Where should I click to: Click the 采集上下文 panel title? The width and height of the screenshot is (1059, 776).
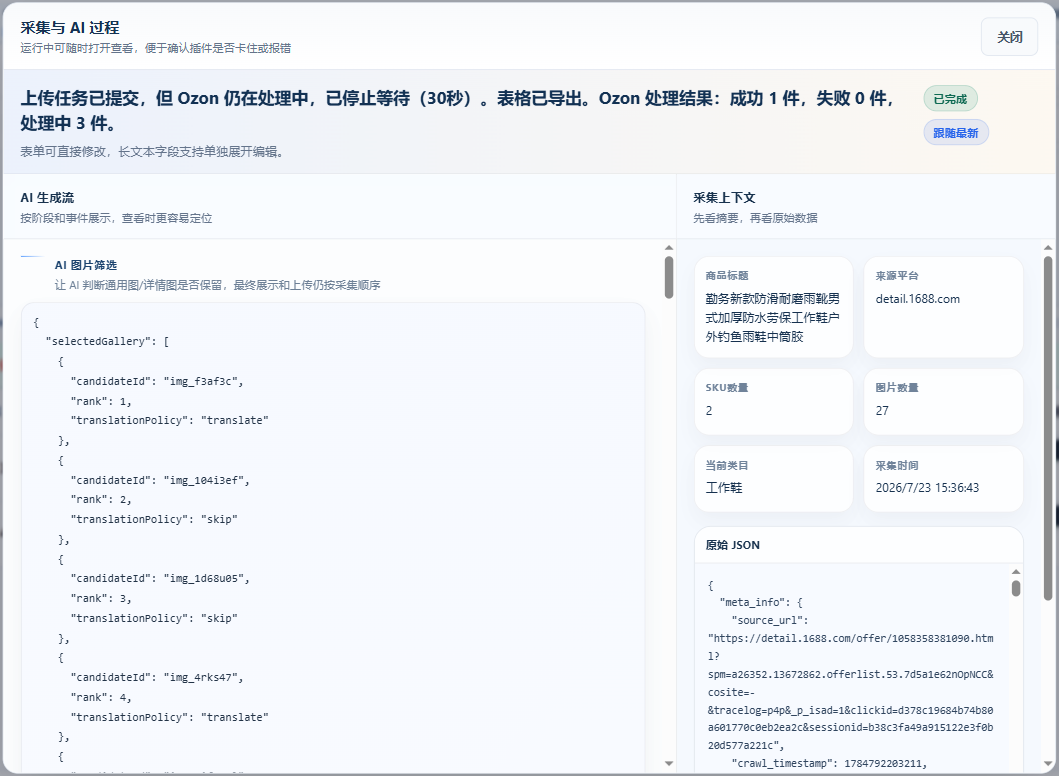[724, 198]
